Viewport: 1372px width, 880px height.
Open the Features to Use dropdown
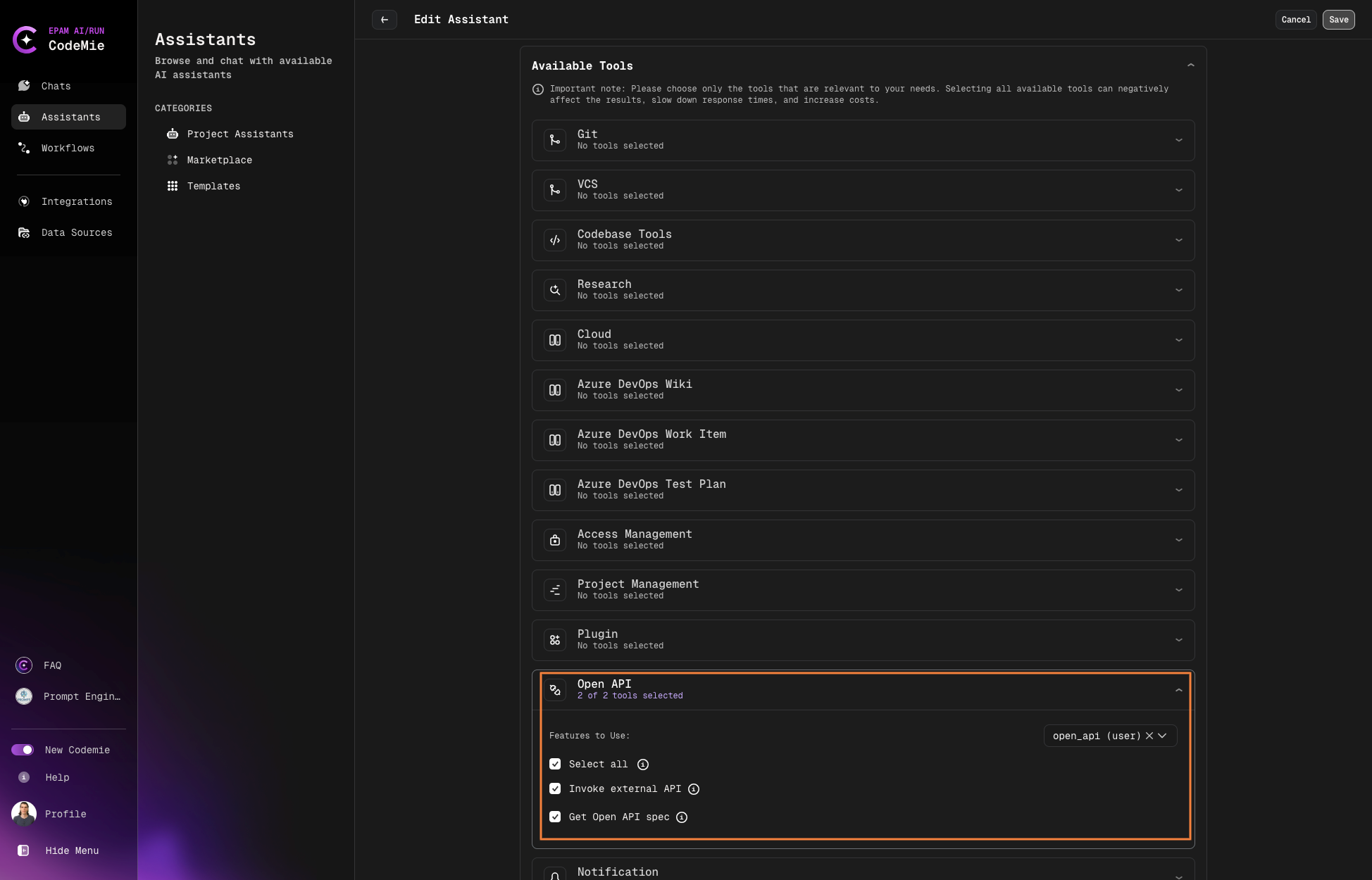click(1164, 736)
